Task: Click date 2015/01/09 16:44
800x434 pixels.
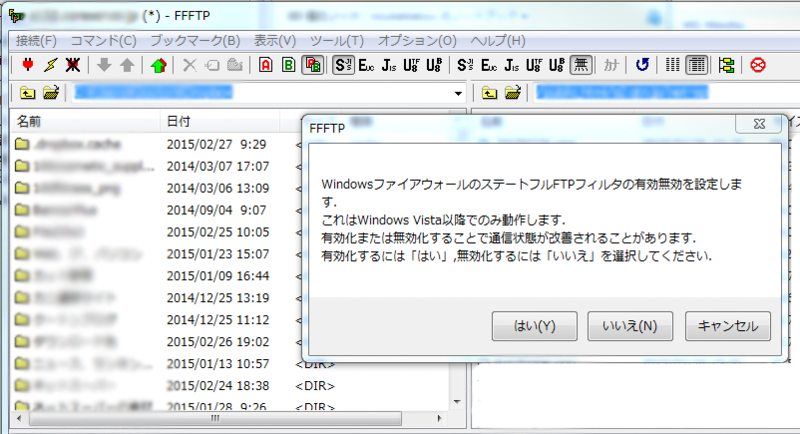Action: coord(218,276)
